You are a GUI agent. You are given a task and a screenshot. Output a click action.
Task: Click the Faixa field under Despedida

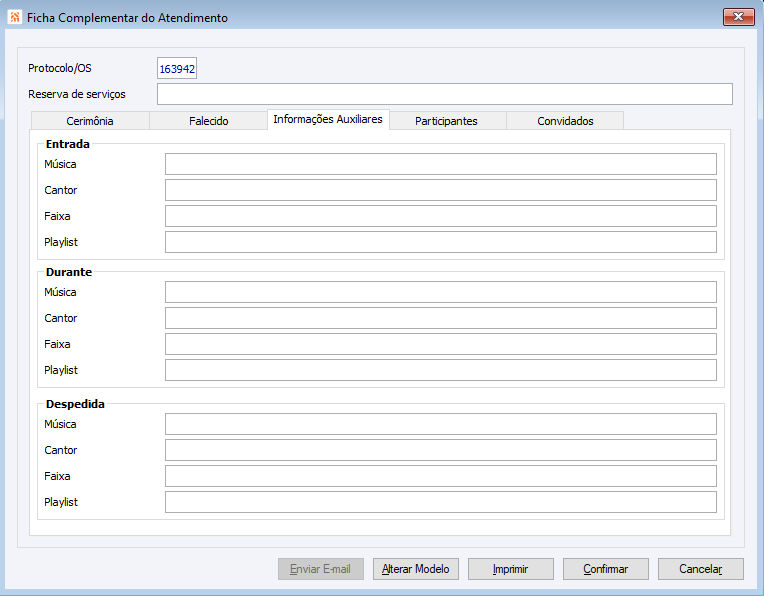pyautogui.click(x=440, y=476)
